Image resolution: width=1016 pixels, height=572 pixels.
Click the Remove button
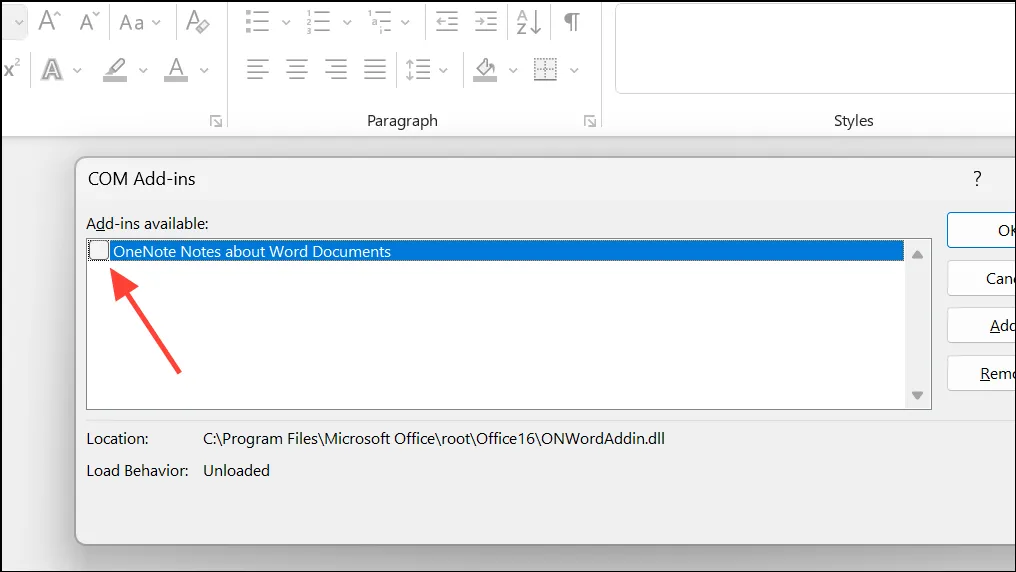(981, 374)
